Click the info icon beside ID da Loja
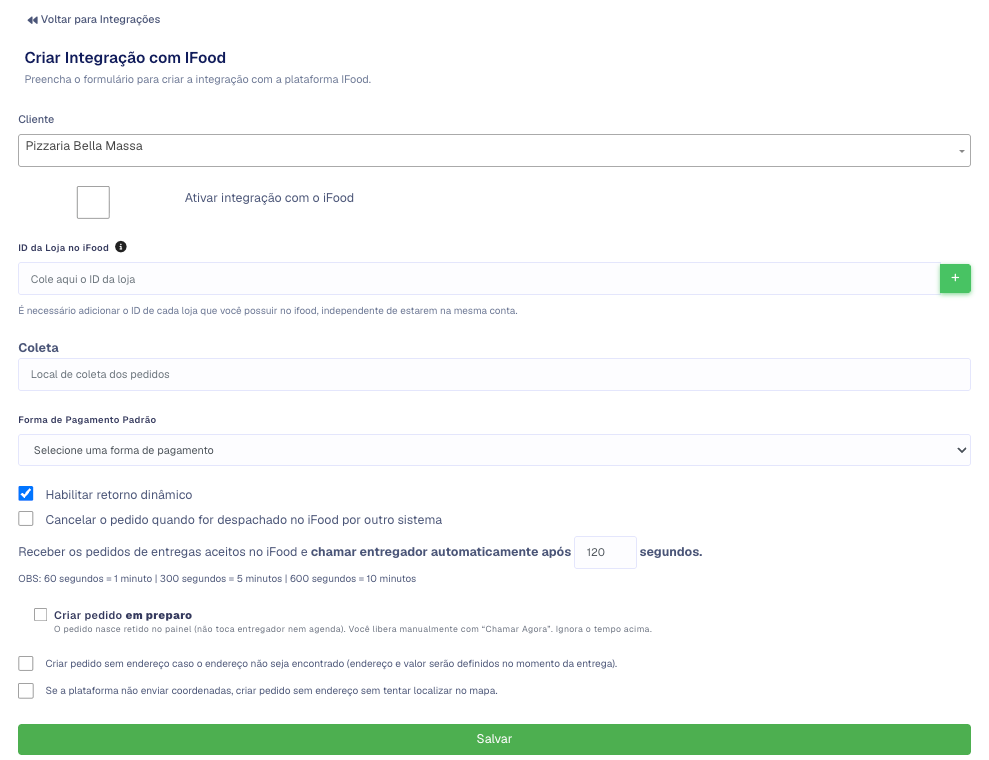The width and height of the screenshot is (989, 760). 121,247
